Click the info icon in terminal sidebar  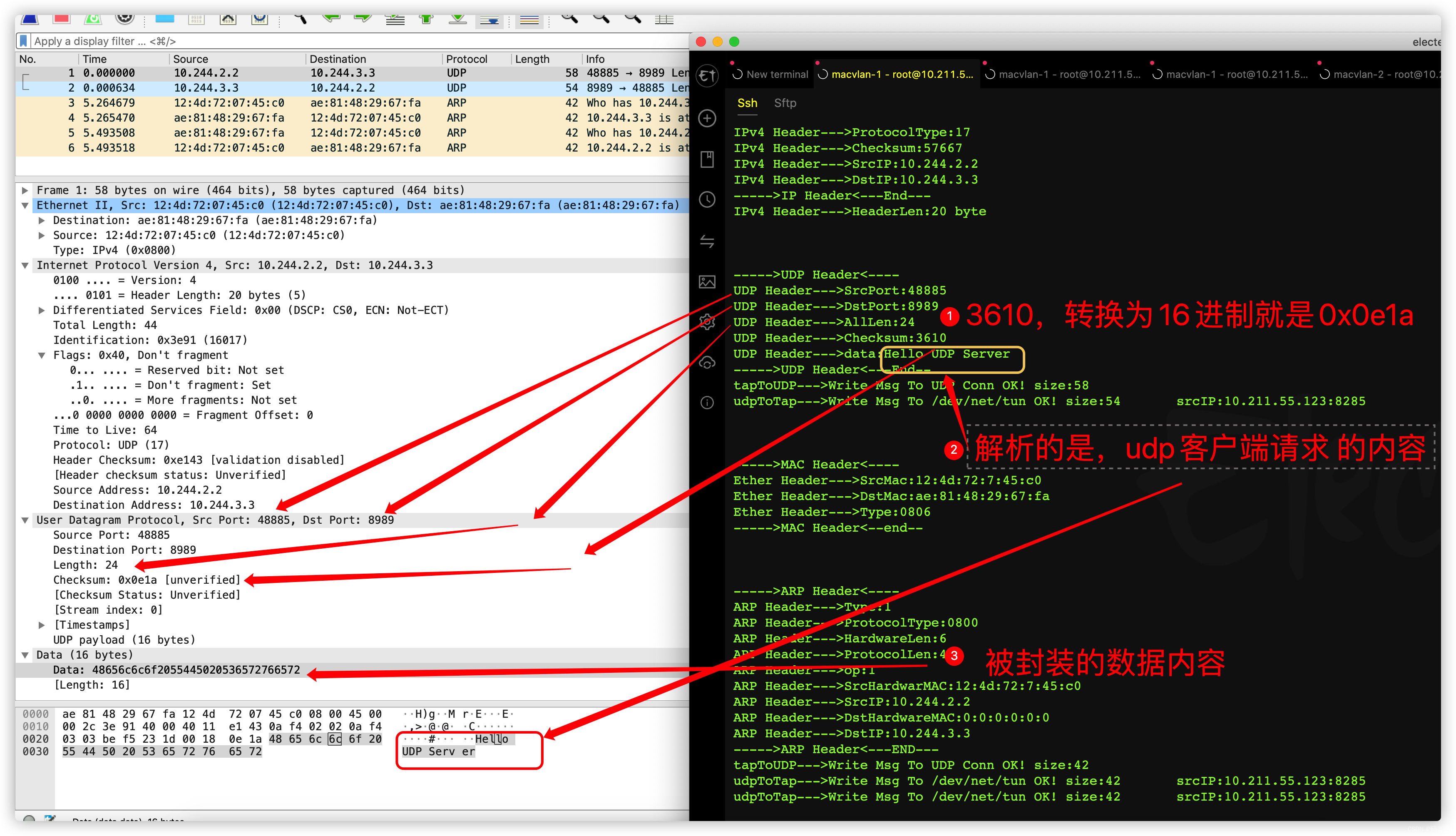click(x=707, y=403)
